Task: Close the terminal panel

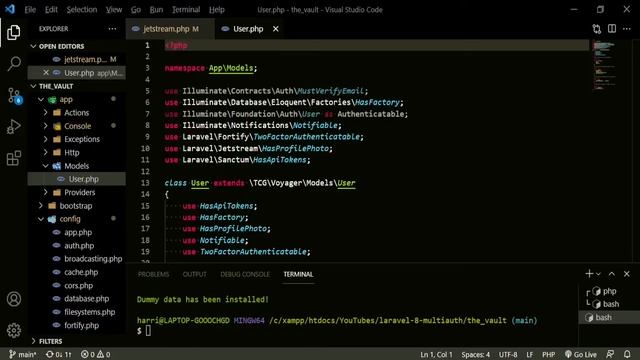Action: [627, 274]
